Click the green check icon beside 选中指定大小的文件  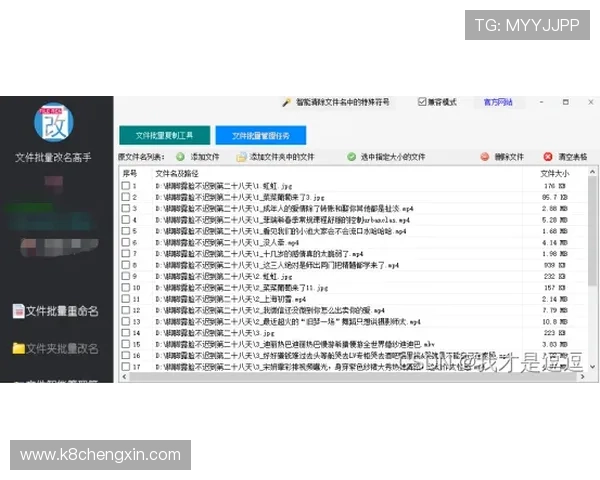351,157
